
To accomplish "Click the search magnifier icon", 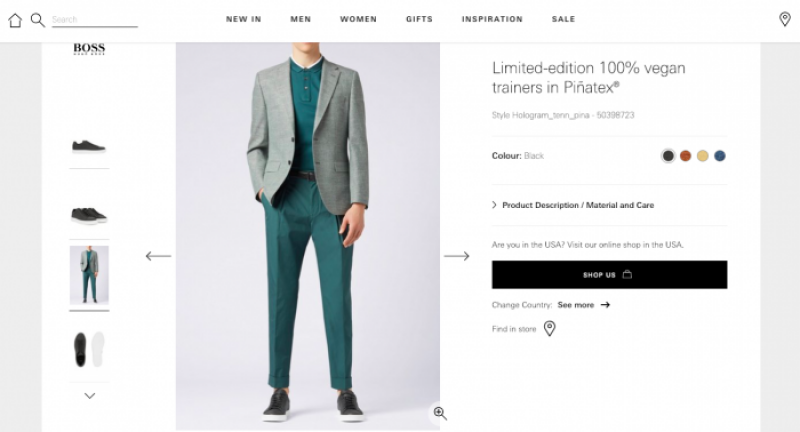I will pos(37,19).
